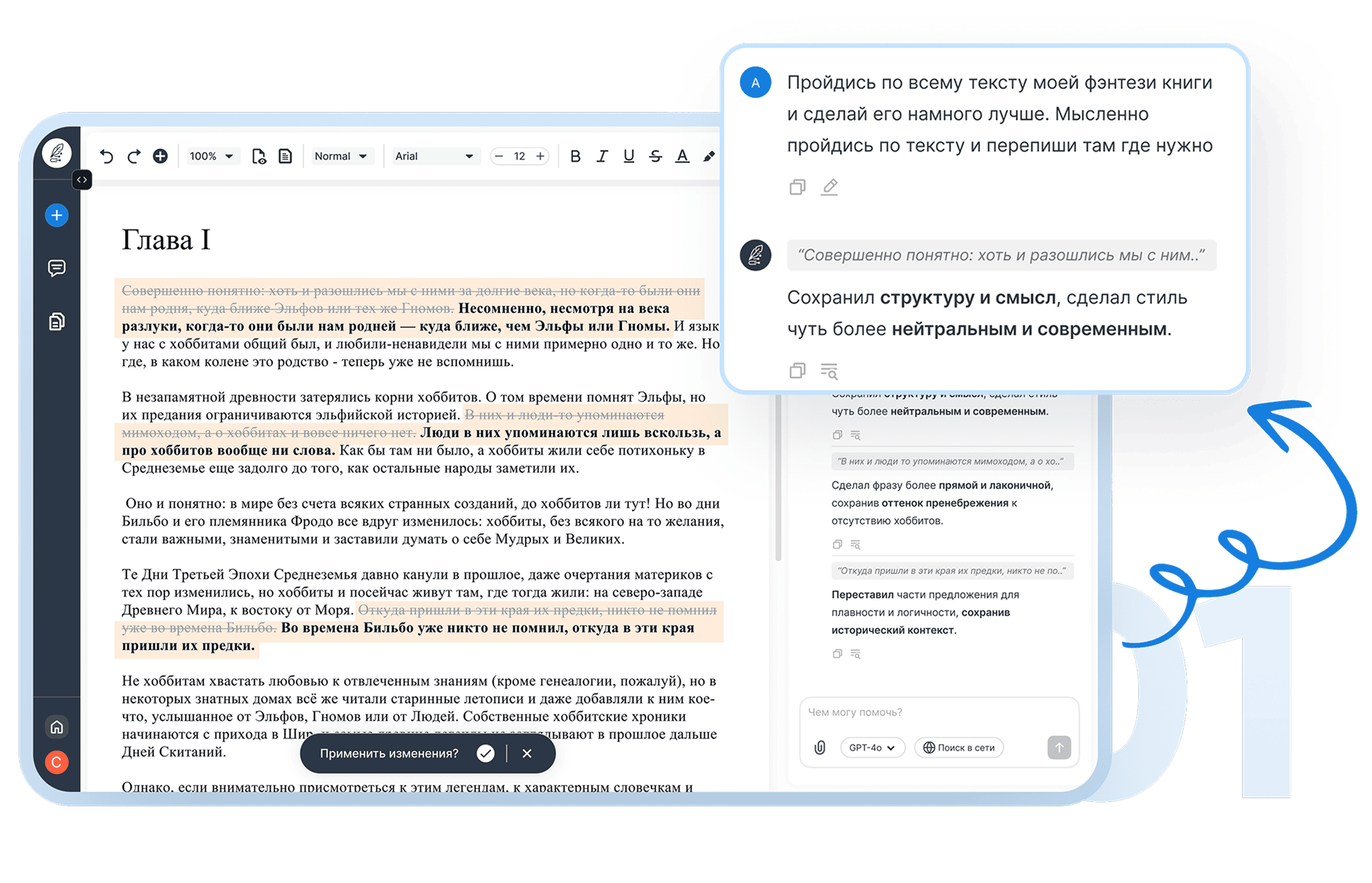
Task: Locate changes for the 'Переставил части предложения' reply
Action: click(x=856, y=654)
